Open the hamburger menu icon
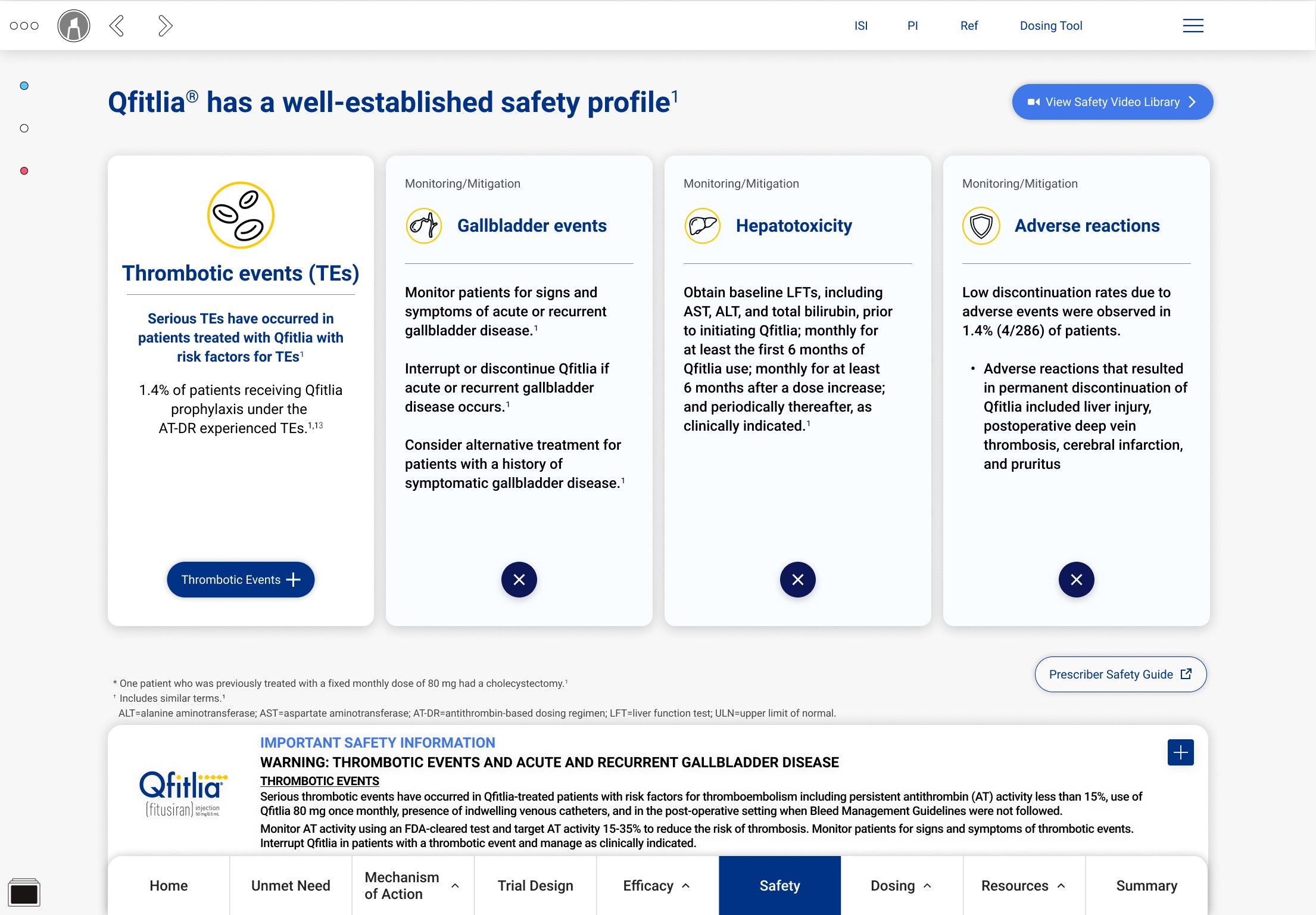The image size is (1316, 915). pyautogui.click(x=1193, y=26)
